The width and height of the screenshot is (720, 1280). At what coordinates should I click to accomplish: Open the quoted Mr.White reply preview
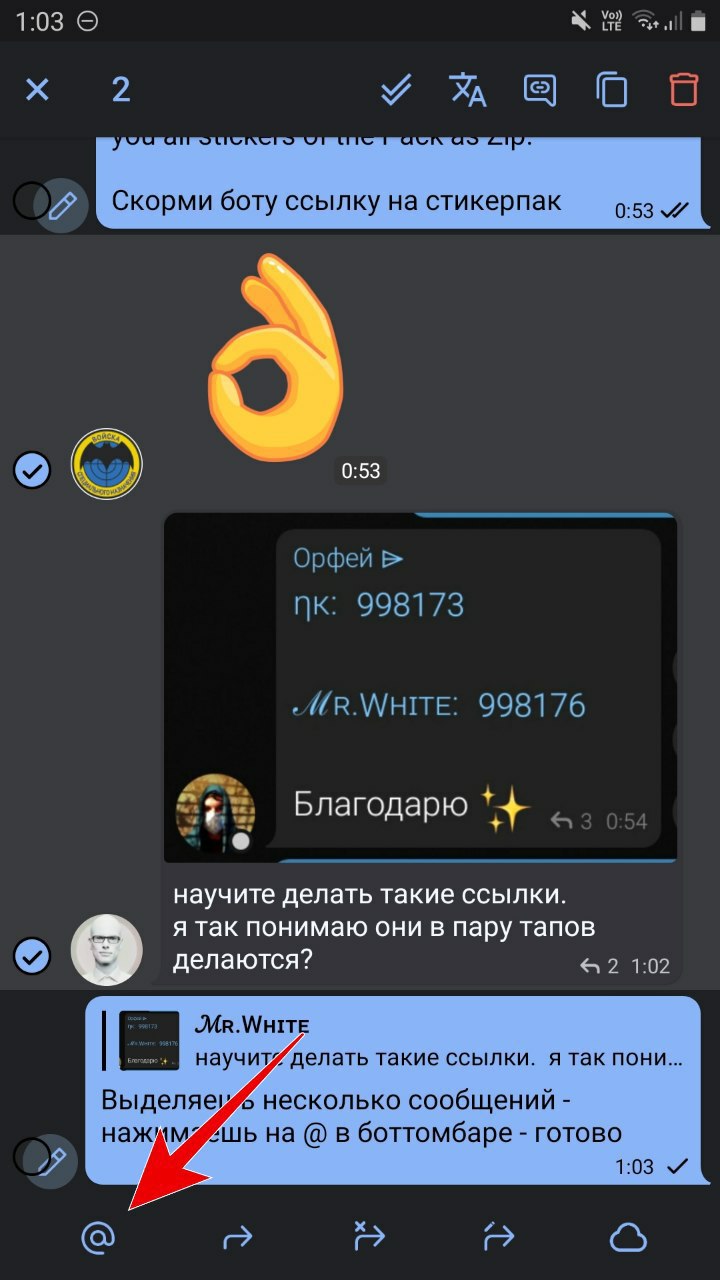(x=397, y=1040)
